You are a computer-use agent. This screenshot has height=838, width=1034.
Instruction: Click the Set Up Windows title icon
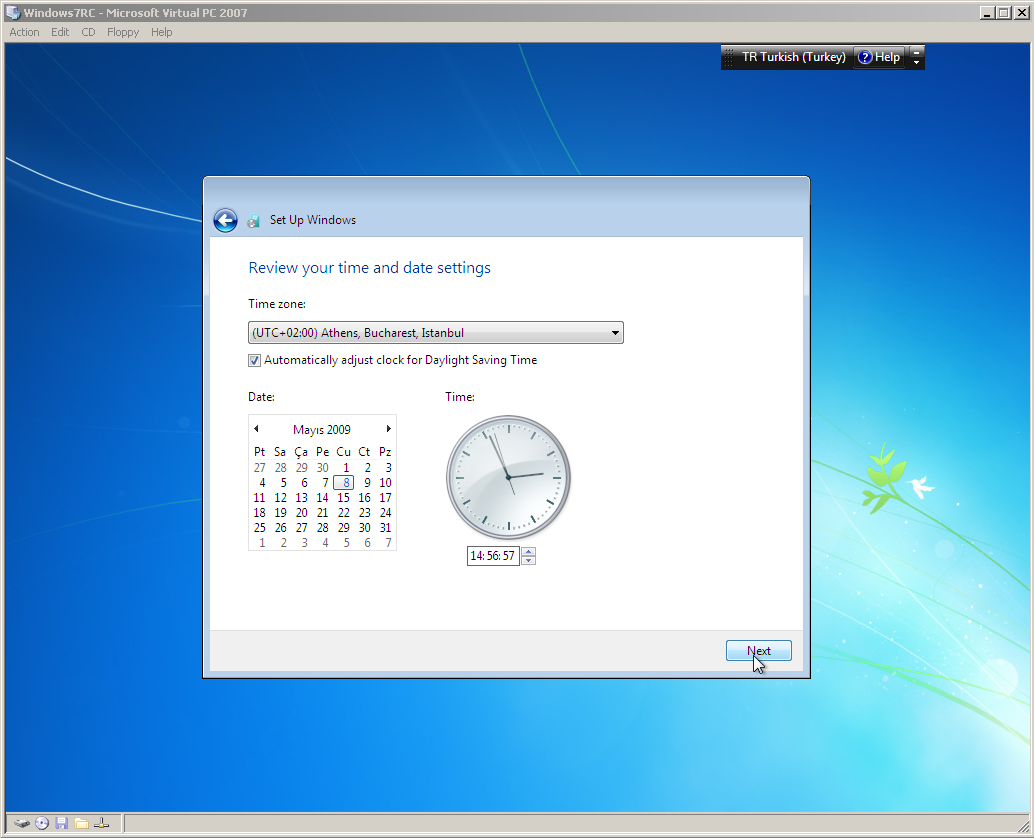[x=253, y=221]
